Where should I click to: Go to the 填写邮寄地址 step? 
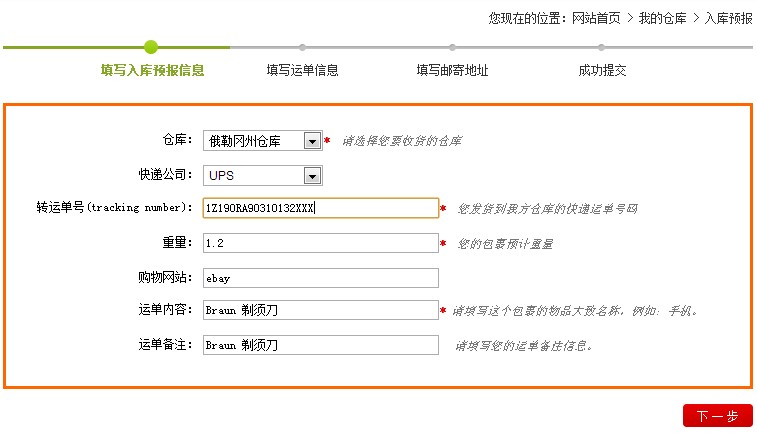452,71
